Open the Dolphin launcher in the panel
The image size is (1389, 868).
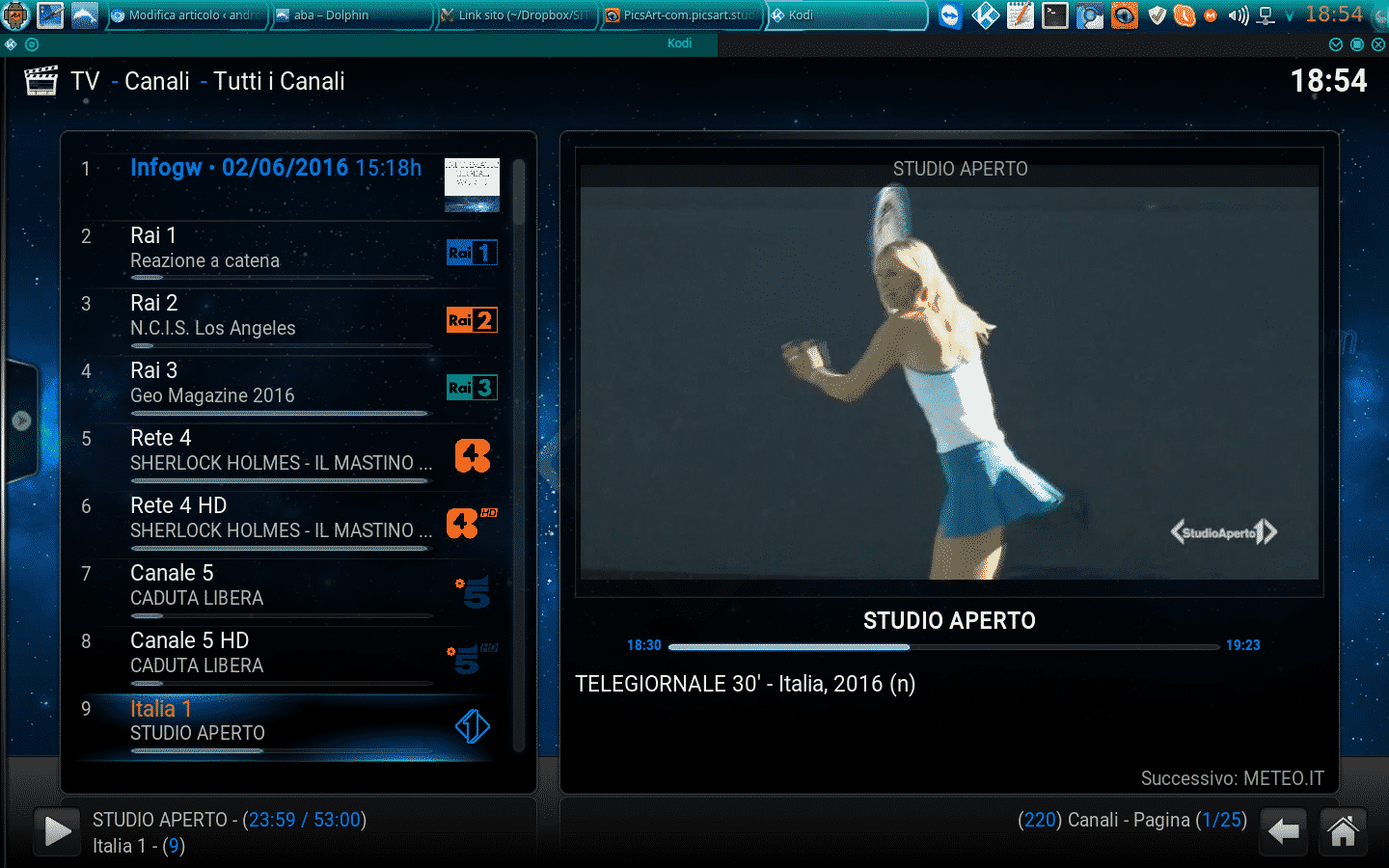point(85,15)
